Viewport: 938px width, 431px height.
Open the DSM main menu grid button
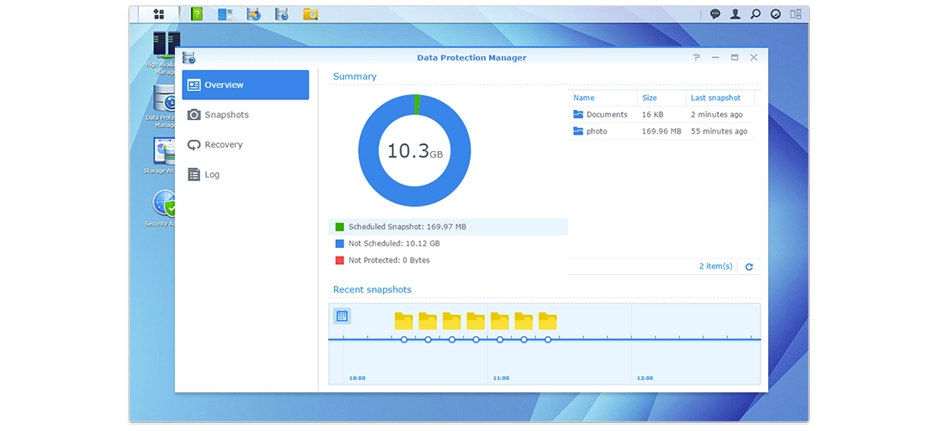pos(159,14)
